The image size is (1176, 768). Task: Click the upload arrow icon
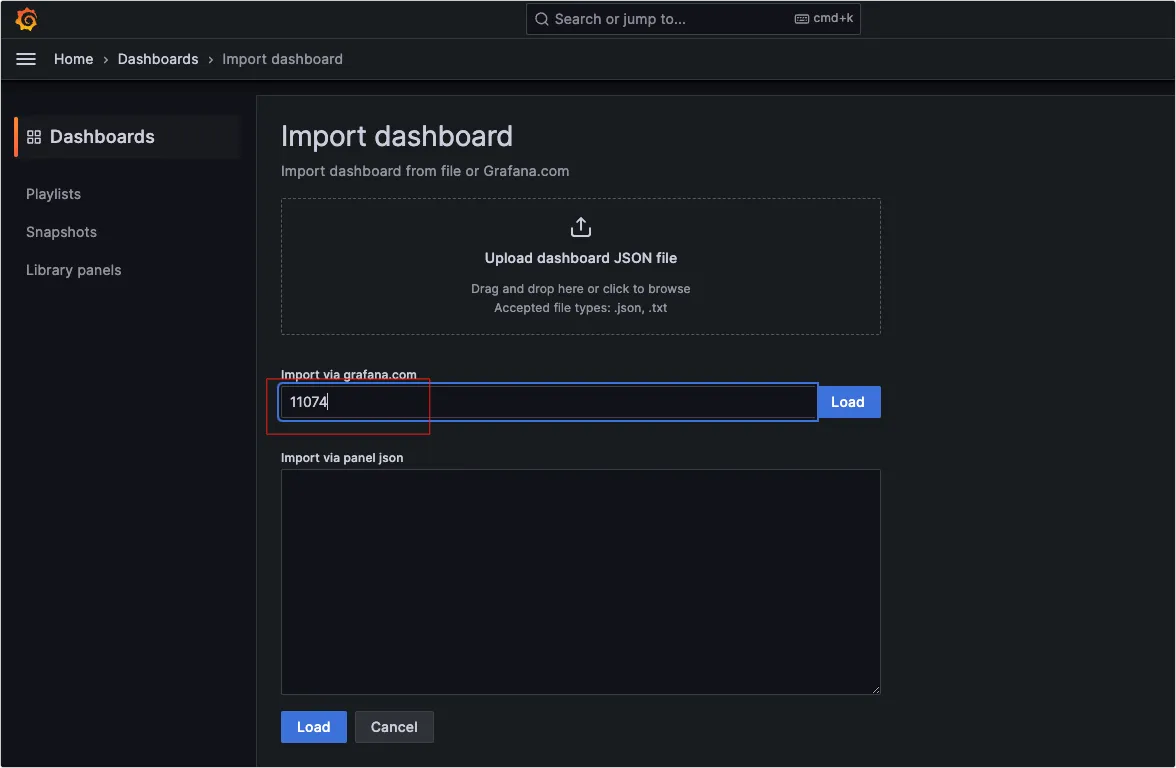point(581,228)
